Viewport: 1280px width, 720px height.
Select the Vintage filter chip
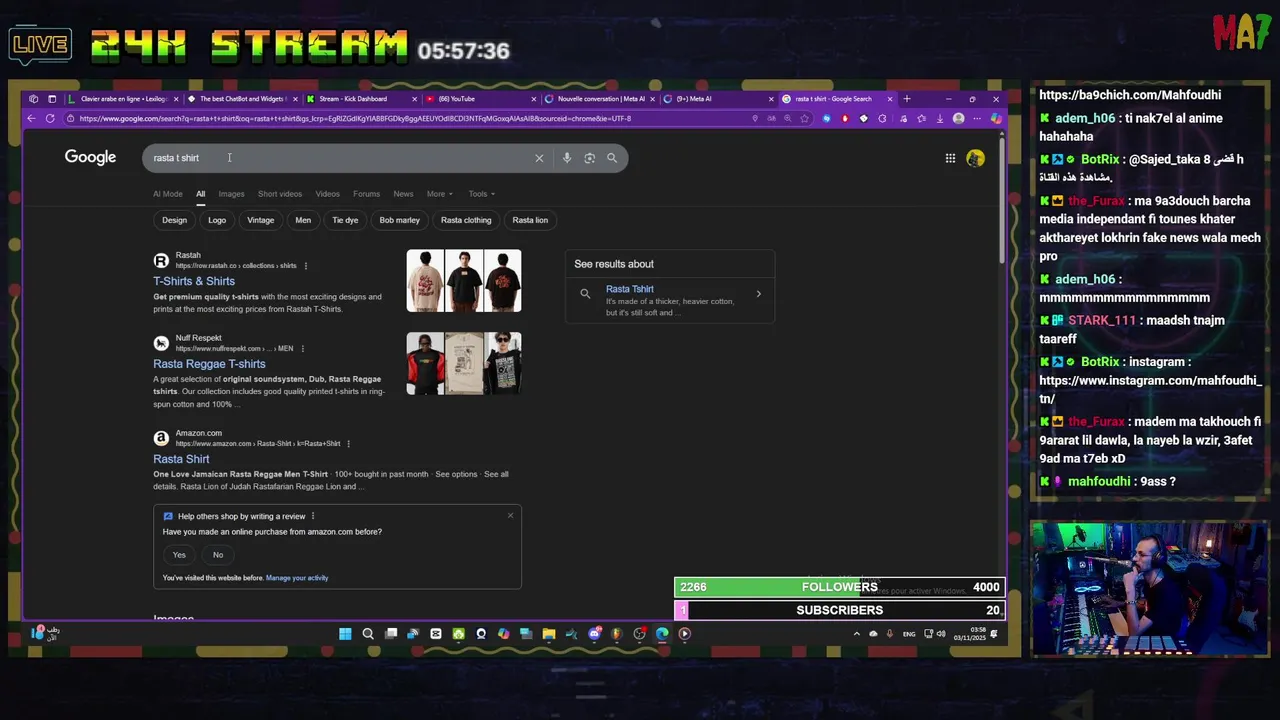(260, 220)
